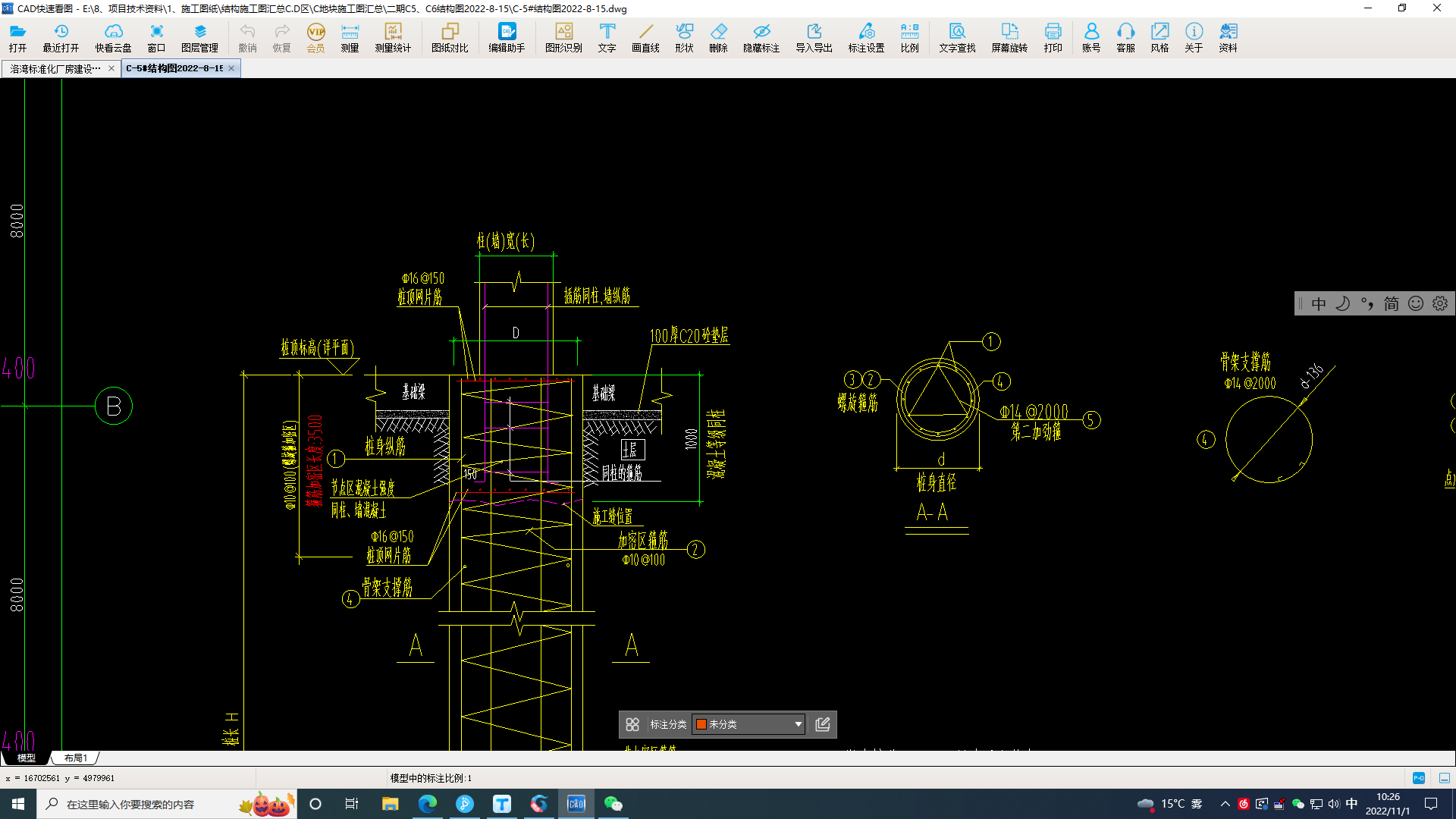Image resolution: width=1456 pixels, height=819 pixels.
Task: Open the 快看云盘 cloud drive
Action: pos(113,37)
